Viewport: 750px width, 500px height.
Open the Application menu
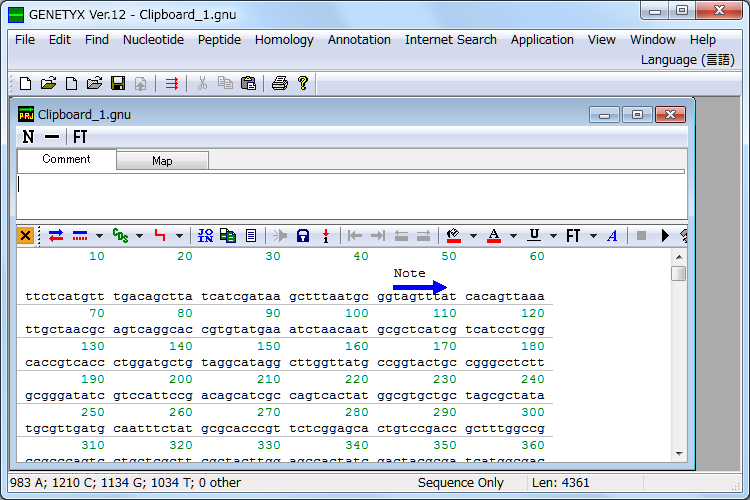pos(542,40)
